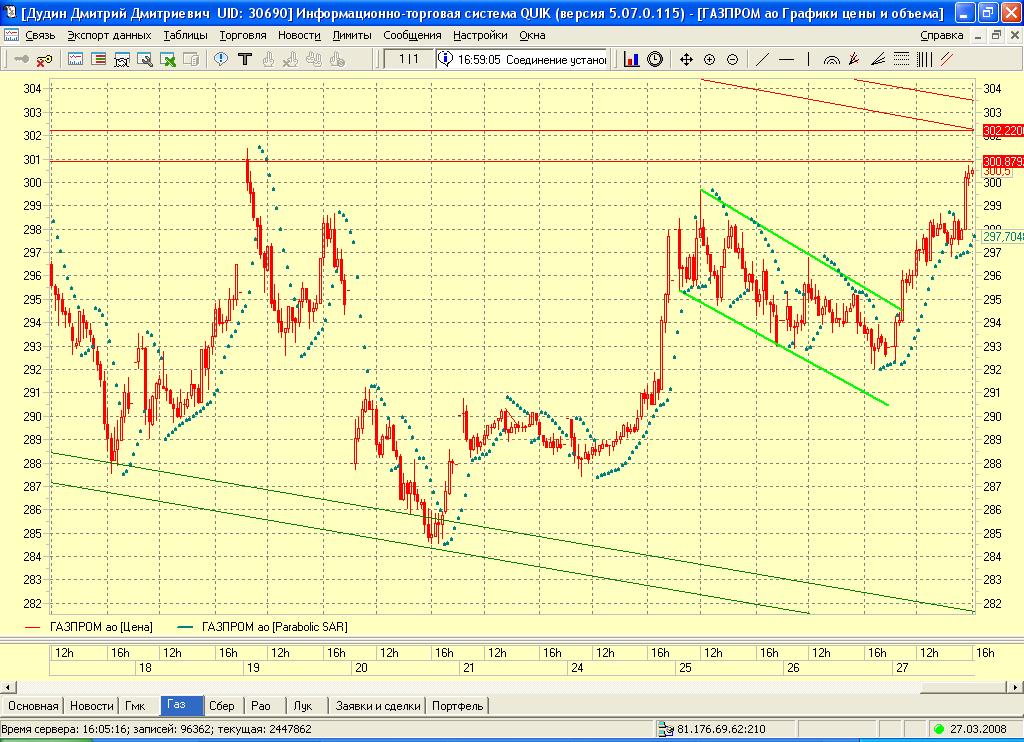The image size is (1024, 742).
Task: Click the green connection status indicator
Action: coord(939,729)
